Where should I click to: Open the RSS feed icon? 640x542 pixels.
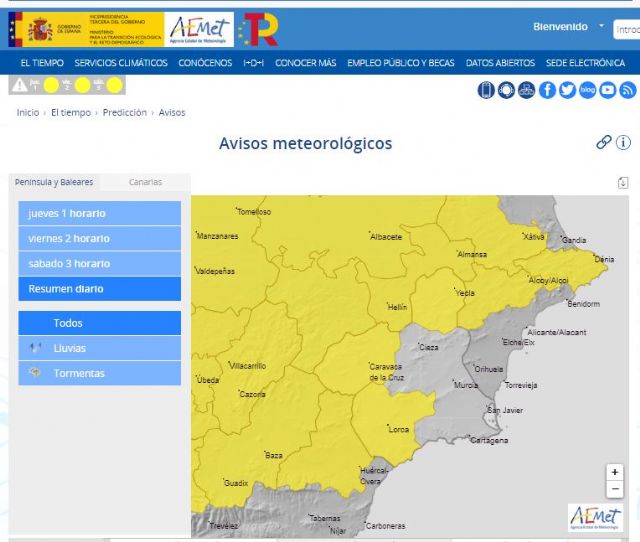tap(628, 90)
